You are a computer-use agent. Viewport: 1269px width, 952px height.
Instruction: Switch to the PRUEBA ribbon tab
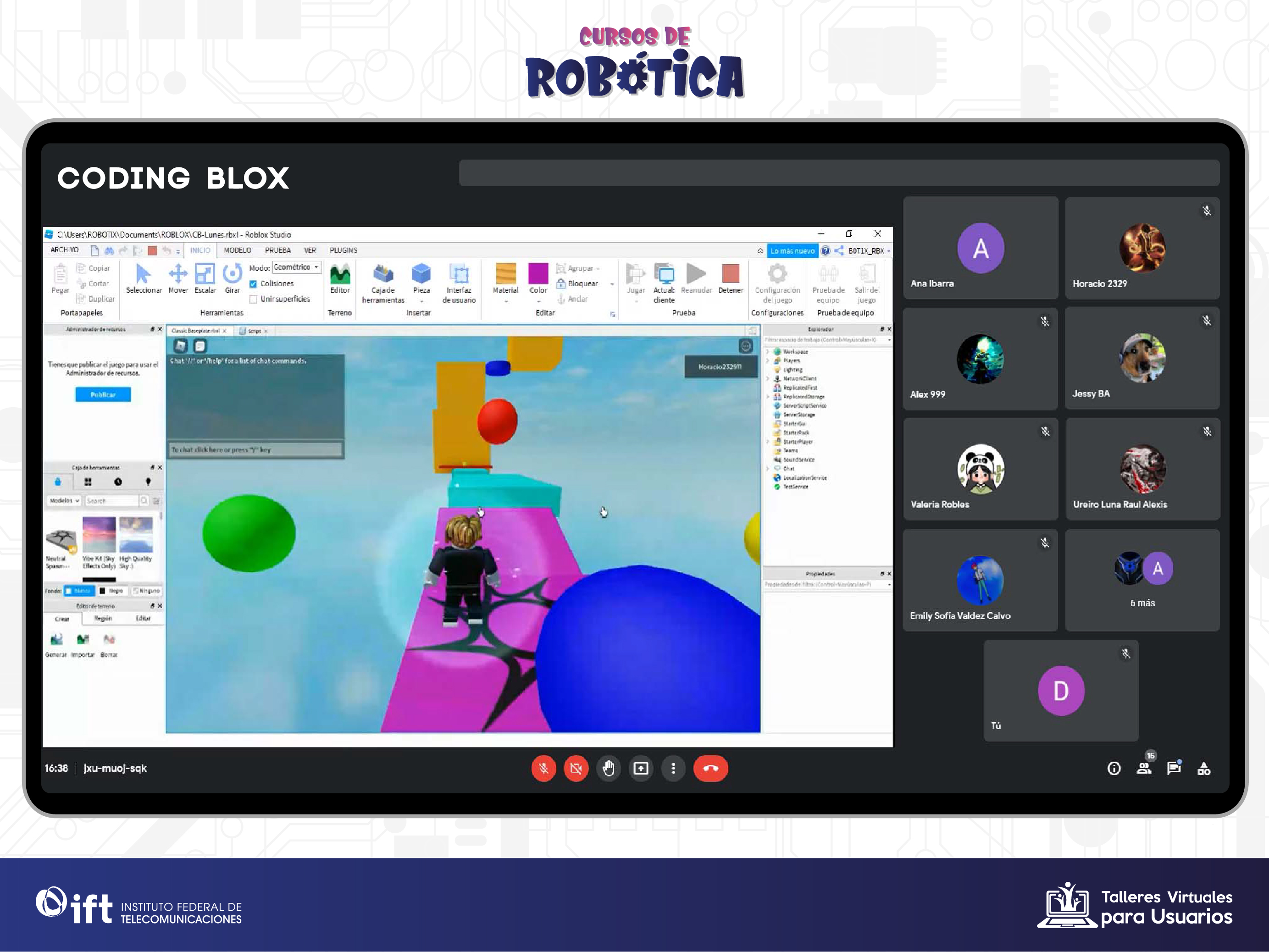click(x=277, y=250)
